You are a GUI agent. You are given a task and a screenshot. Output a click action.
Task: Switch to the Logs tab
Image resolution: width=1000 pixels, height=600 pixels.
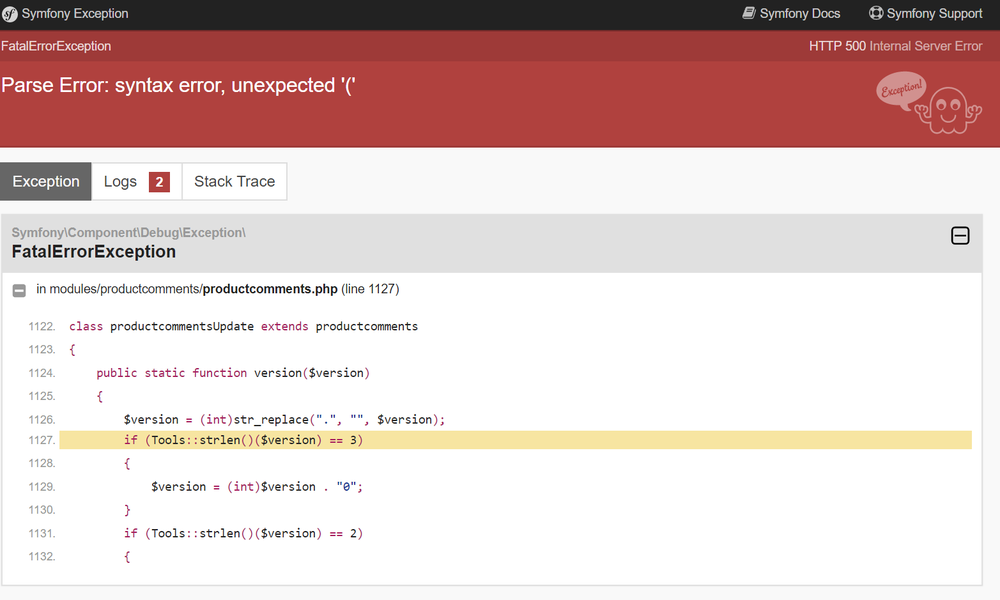coord(120,182)
